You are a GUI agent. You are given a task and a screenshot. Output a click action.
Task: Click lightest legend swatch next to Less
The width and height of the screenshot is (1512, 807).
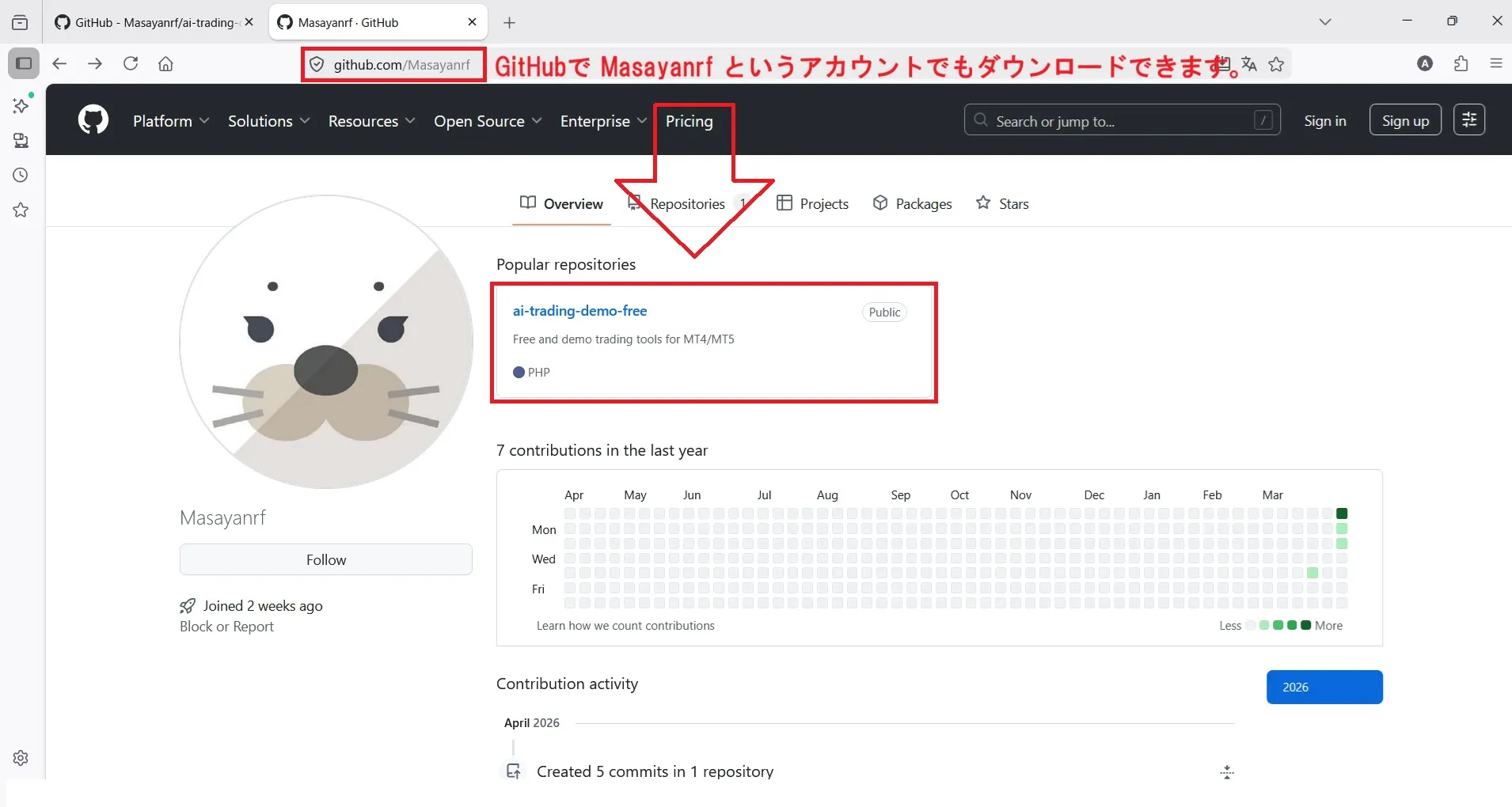(x=1251, y=625)
